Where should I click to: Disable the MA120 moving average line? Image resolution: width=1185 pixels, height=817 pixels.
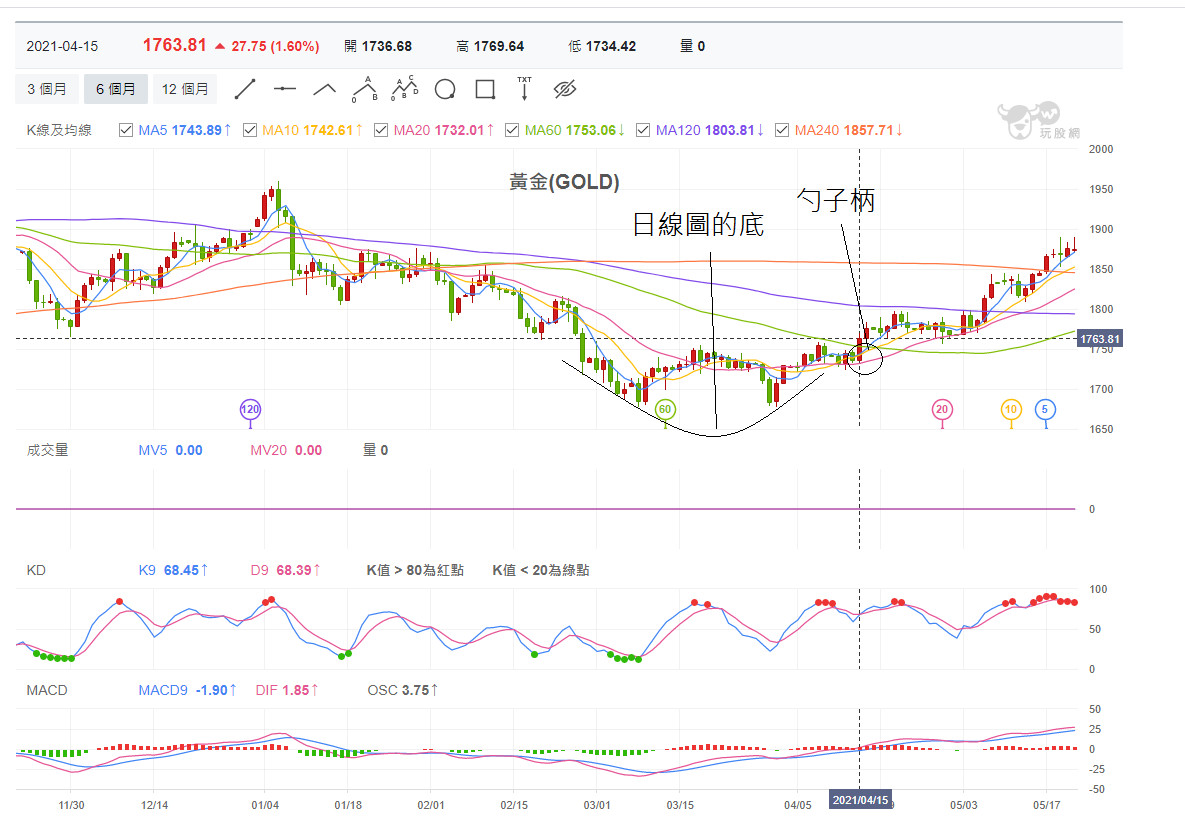(643, 130)
